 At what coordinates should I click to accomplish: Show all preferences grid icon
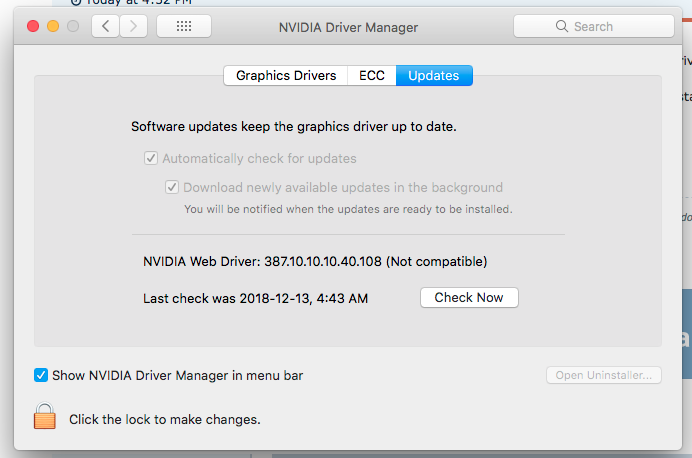[x=184, y=27]
